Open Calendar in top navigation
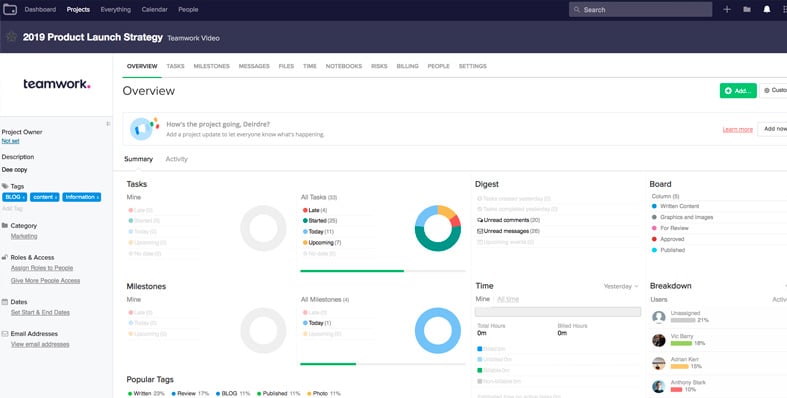This screenshot has width=787, height=398. tap(155, 10)
